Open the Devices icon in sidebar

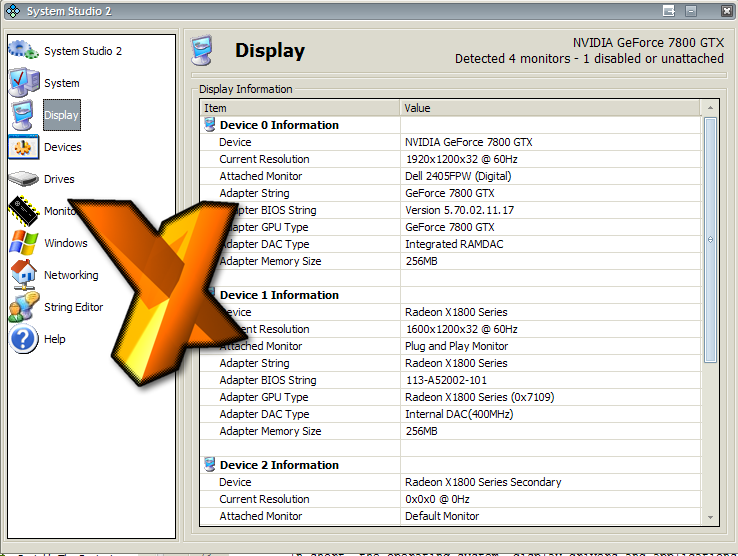(24, 147)
